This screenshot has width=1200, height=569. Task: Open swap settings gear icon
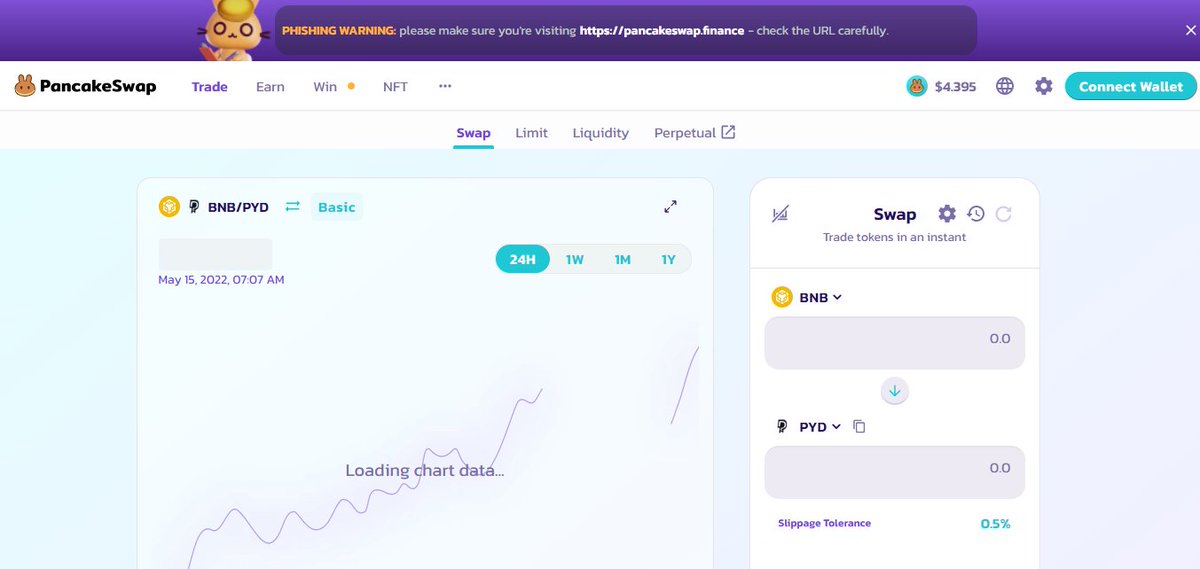[947, 214]
